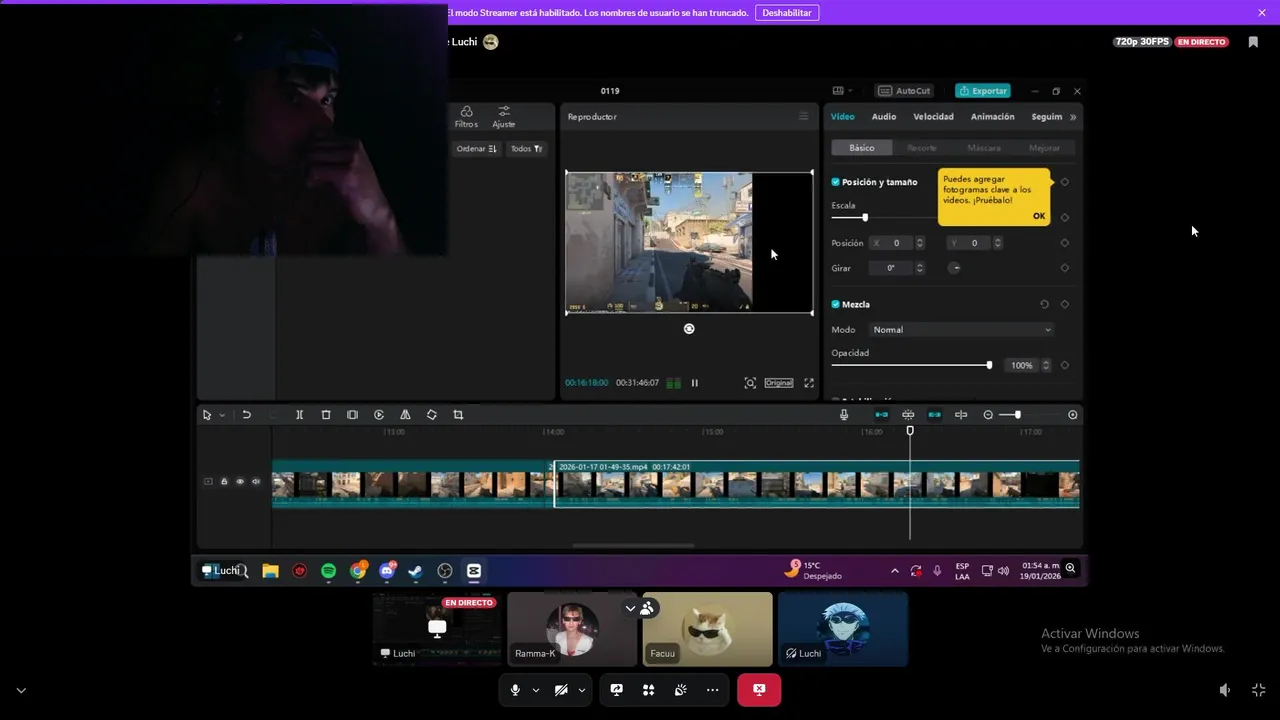Open the Filtros panel
Image resolution: width=1280 pixels, height=720 pixels.
click(466, 117)
